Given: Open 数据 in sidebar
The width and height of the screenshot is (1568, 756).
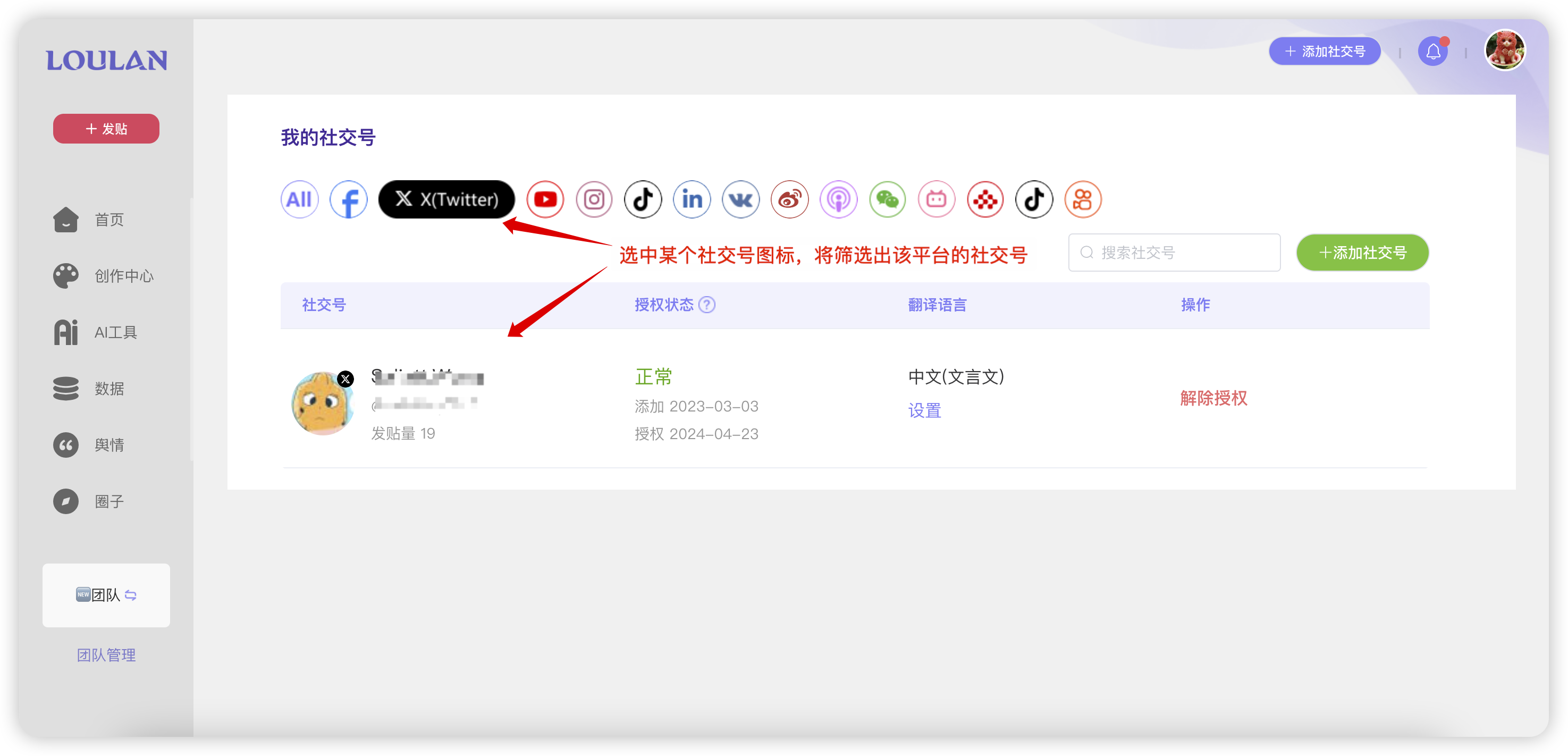Looking at the screenshot, I should (89, 388).
